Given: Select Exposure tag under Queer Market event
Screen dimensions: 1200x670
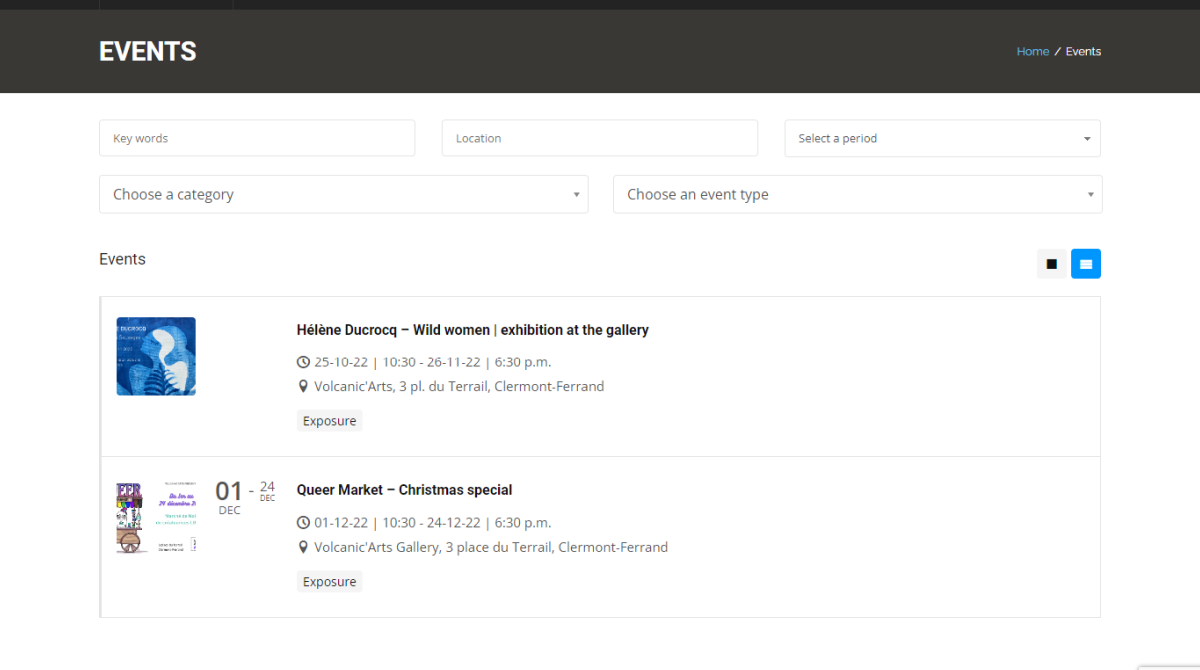Looking at the screenshot, I should tap(329, 582).
